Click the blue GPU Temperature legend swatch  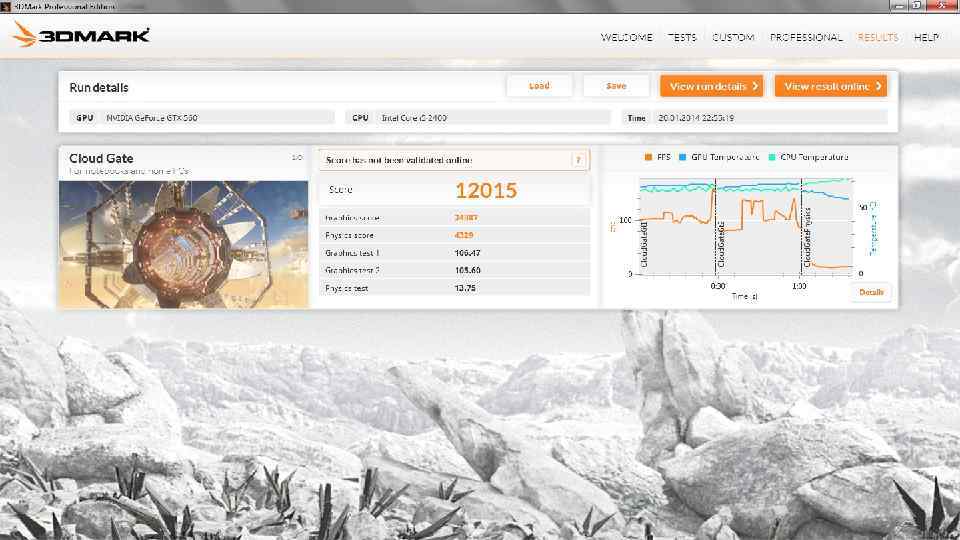coord(683,157)
